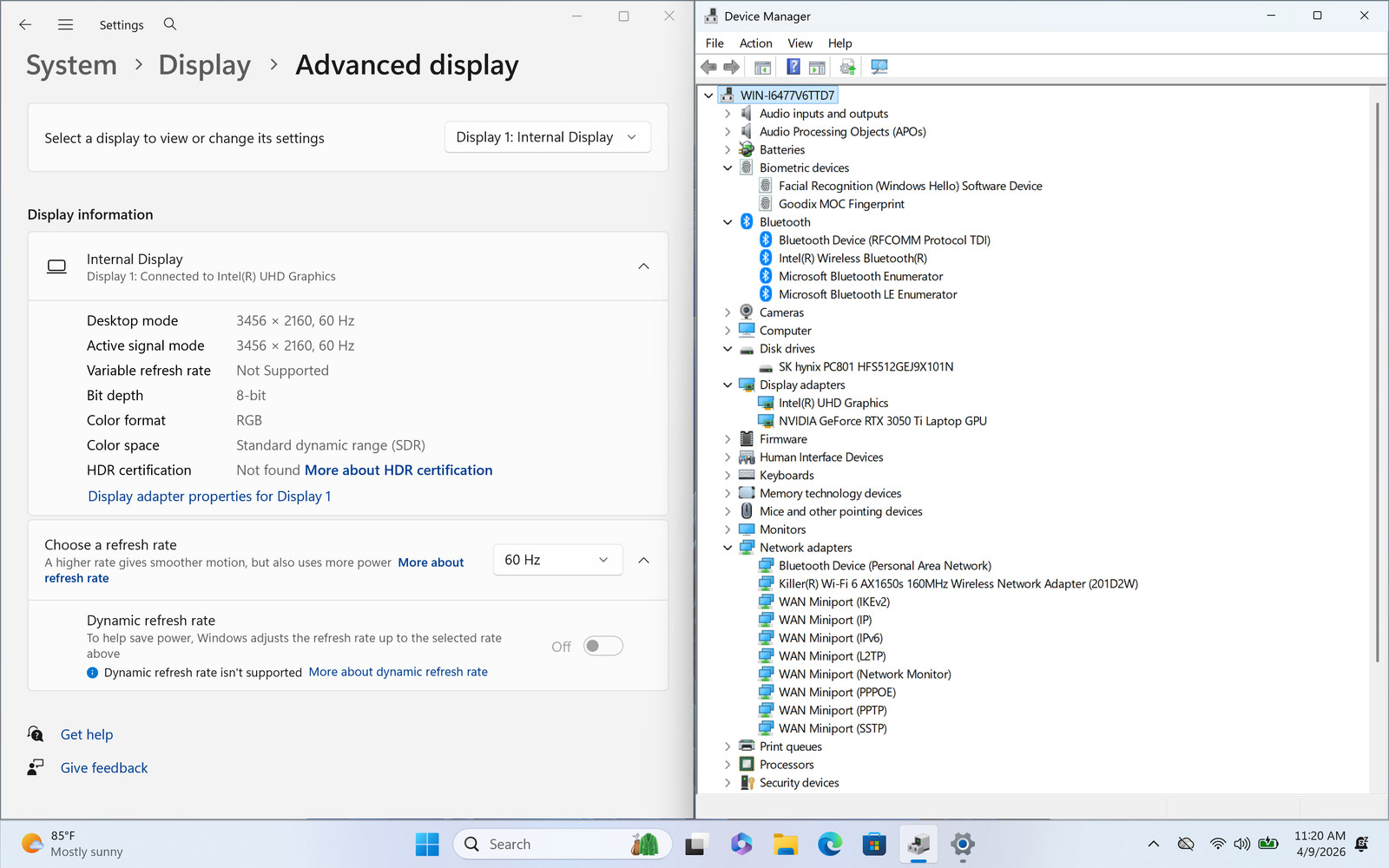The image size is (1389, 868).
Task: Click the blue Help question mark toolbar icon
Action: [x=793, y=67]
